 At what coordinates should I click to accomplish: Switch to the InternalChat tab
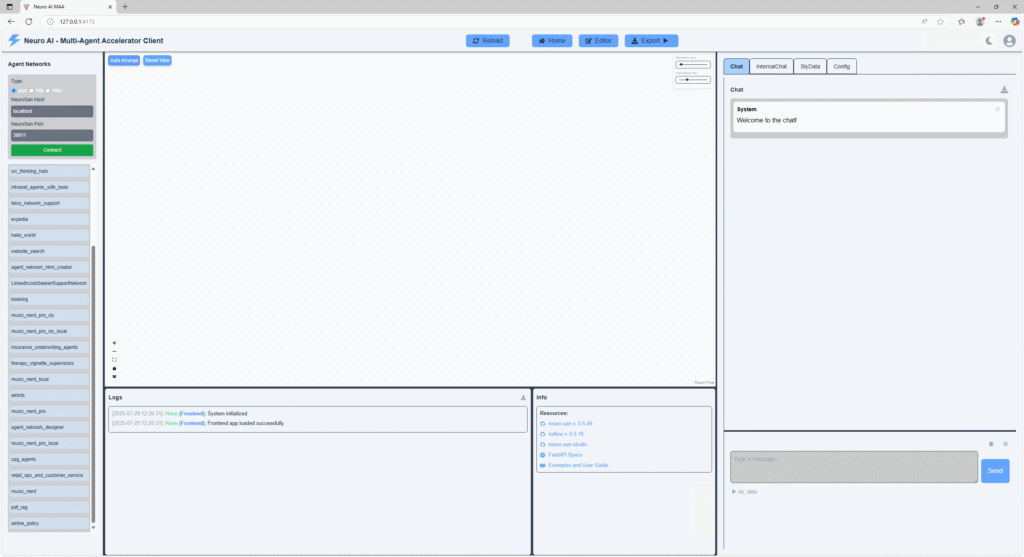pyautogui.click(x=771, y=66)
